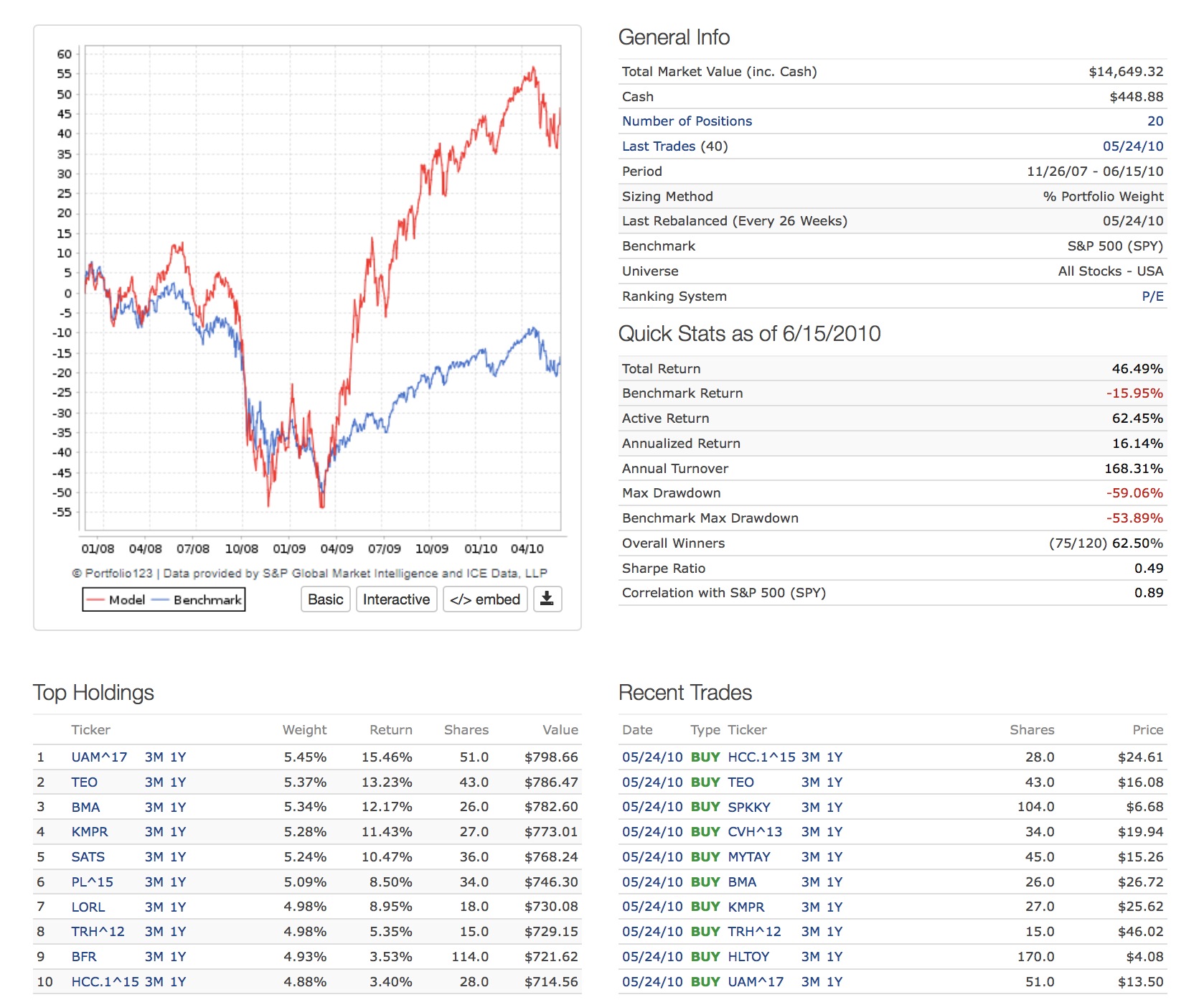Open SPKKY ticker in Recent Trades
The width and height of the screenshot is (1204, 1005).
coord(748,808)
